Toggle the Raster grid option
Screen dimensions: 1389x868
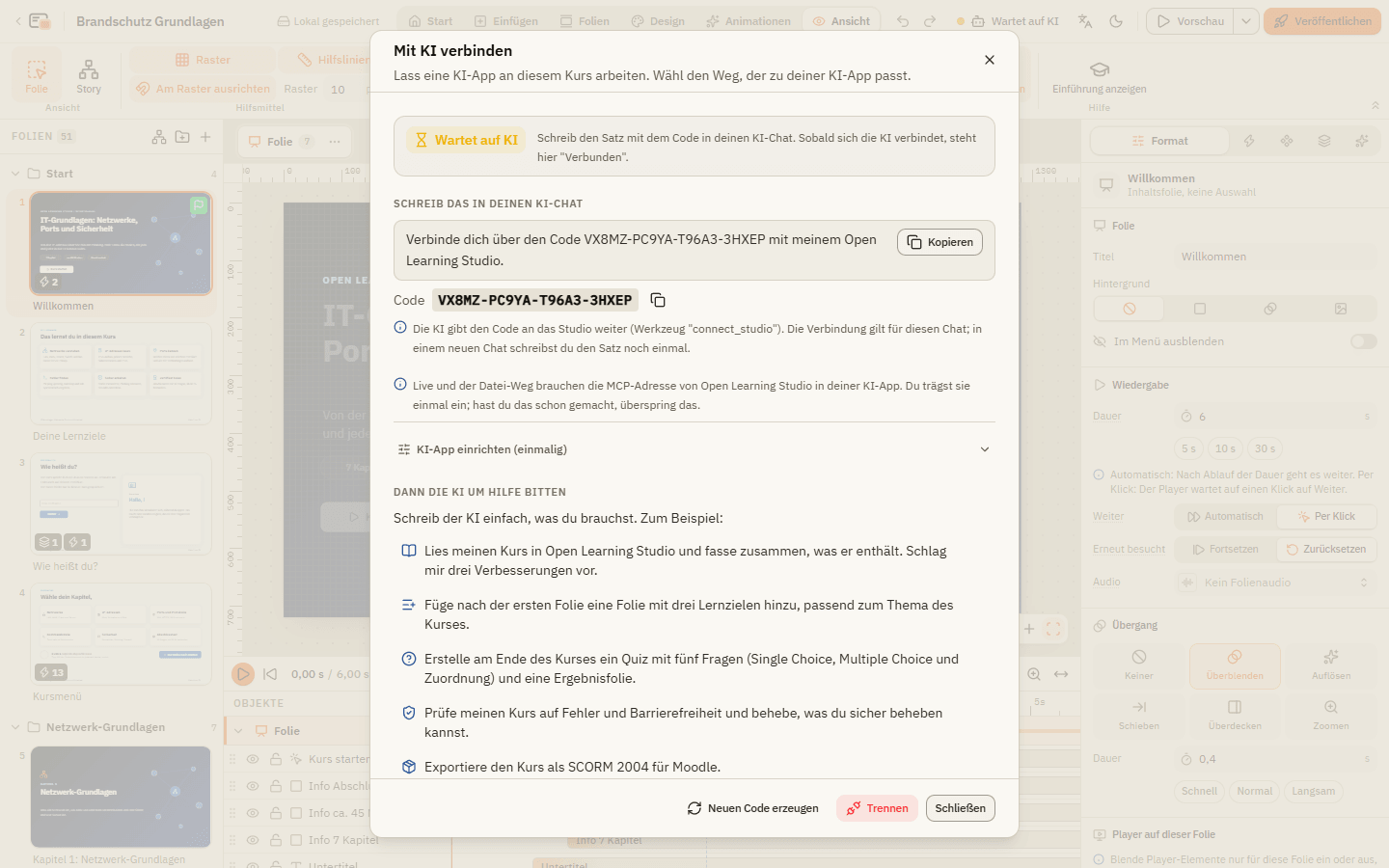point(203,60)
